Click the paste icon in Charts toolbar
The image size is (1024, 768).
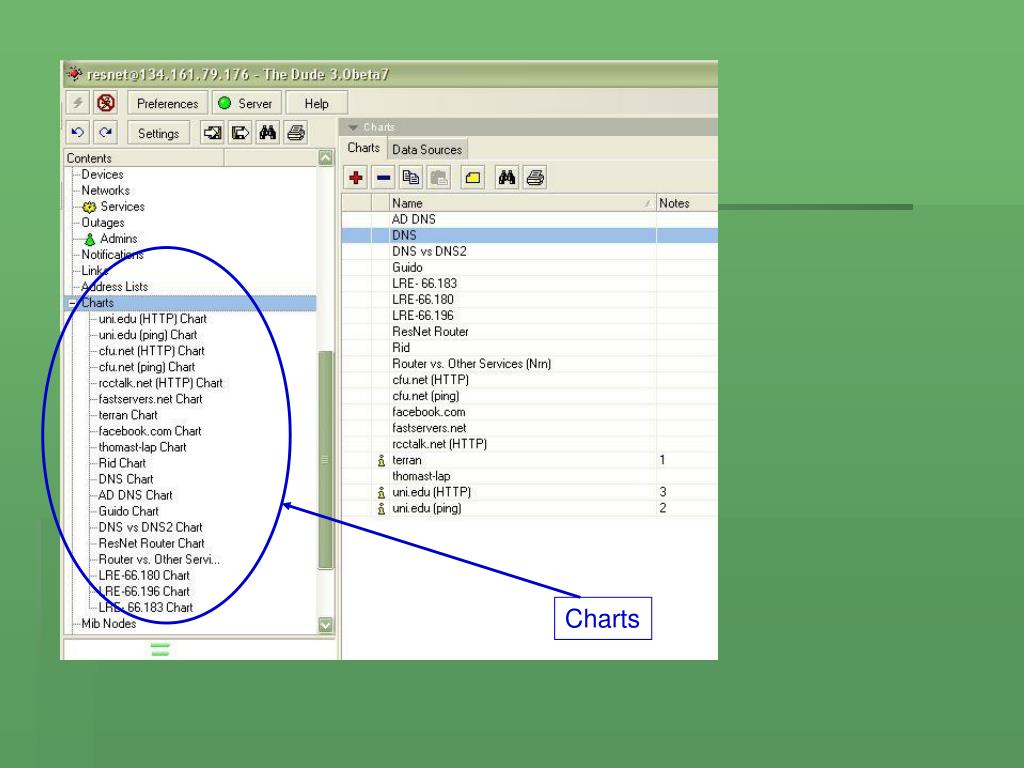(439, 177)
